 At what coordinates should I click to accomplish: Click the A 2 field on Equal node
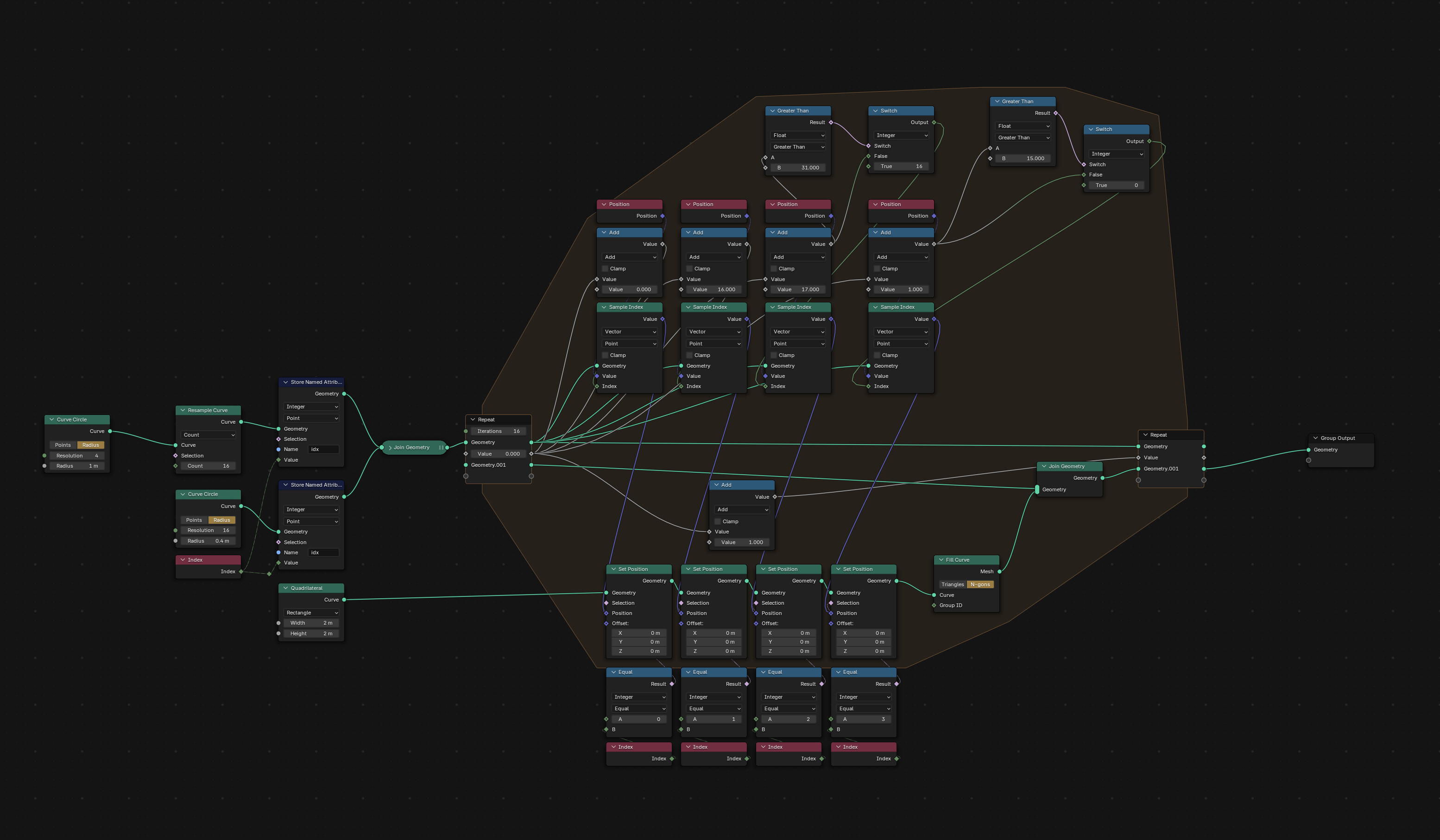tap(789, 720)
